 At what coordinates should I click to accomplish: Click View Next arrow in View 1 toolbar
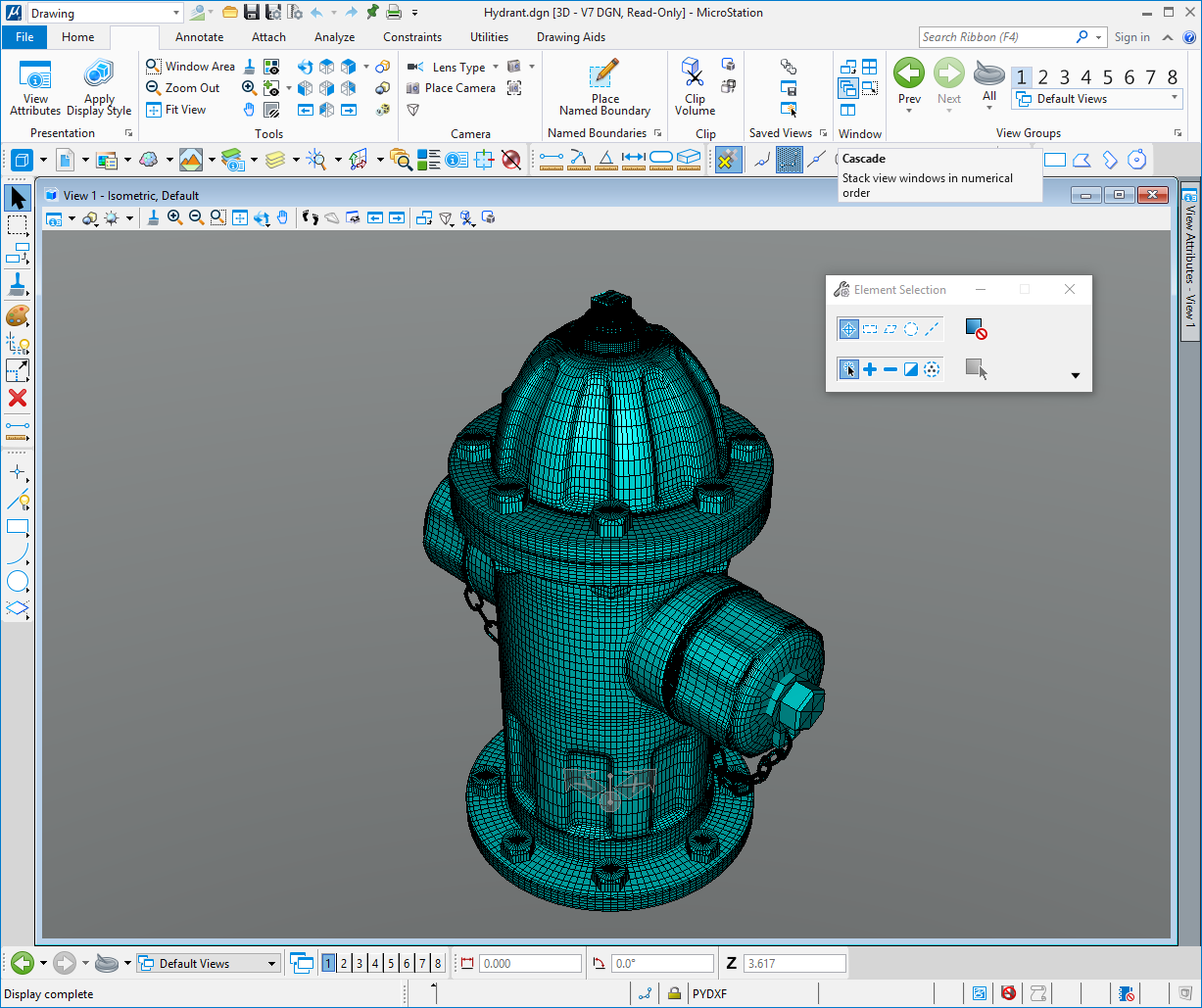click(x=397, y=217)
